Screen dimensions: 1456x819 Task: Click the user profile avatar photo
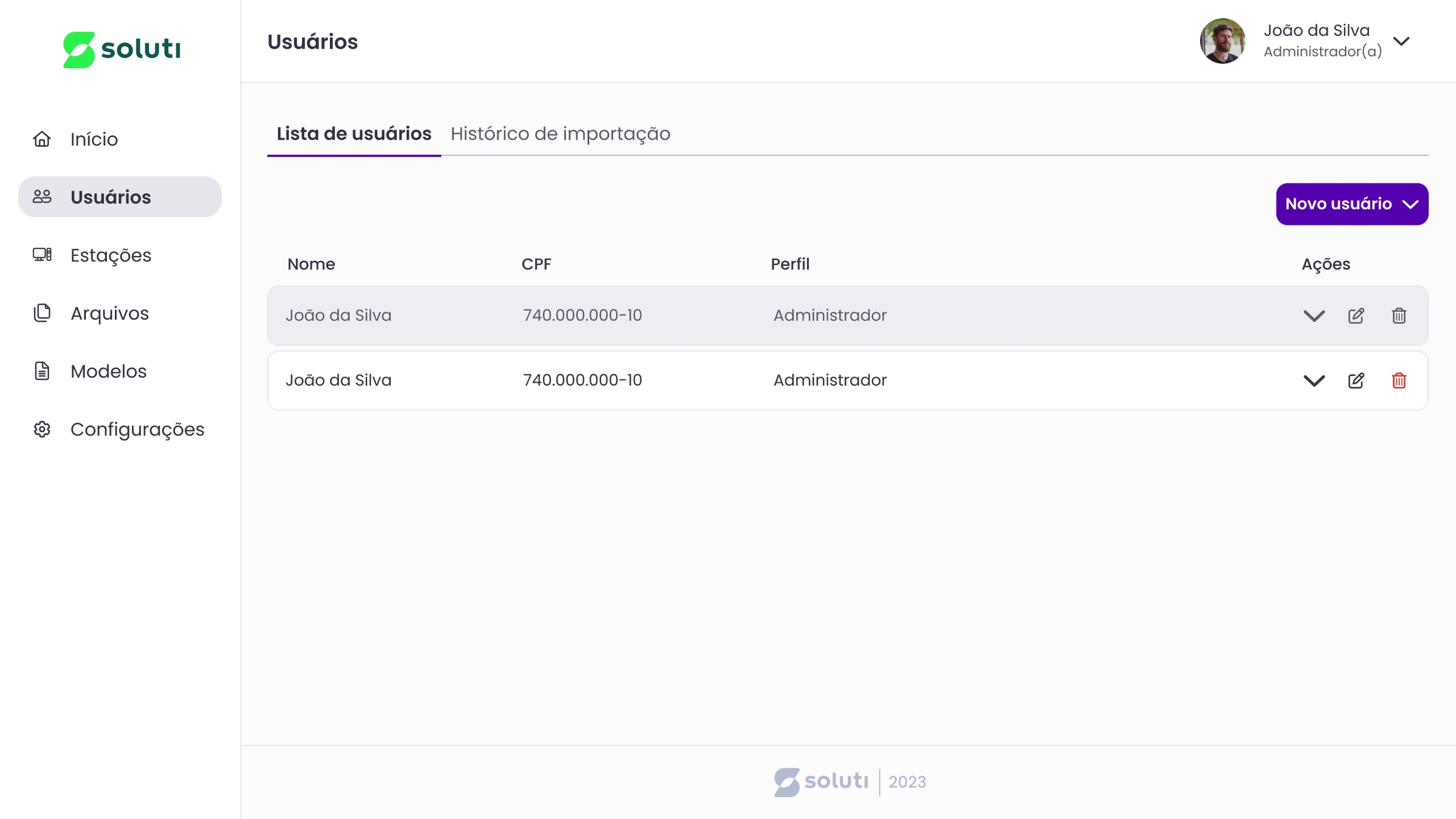(x=1222, y=41)
